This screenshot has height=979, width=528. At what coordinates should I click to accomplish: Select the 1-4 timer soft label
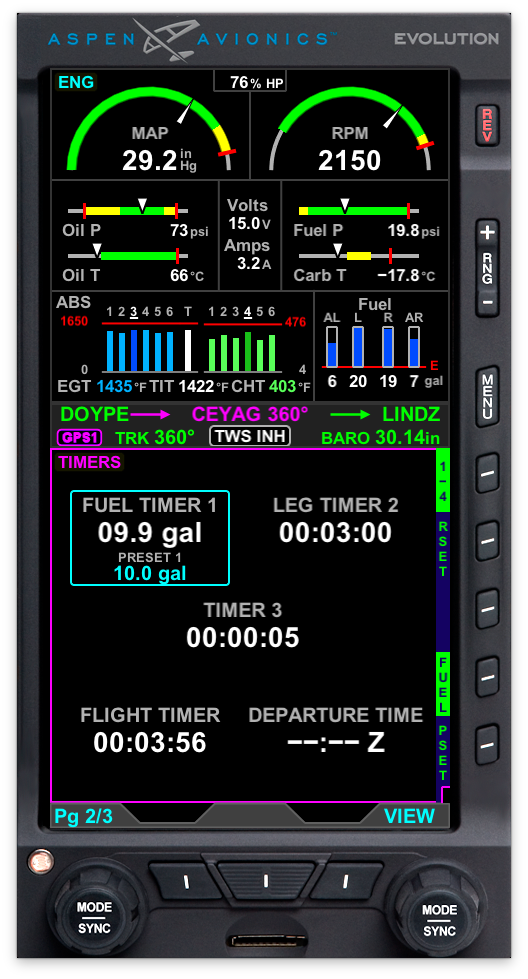point(442,481)
